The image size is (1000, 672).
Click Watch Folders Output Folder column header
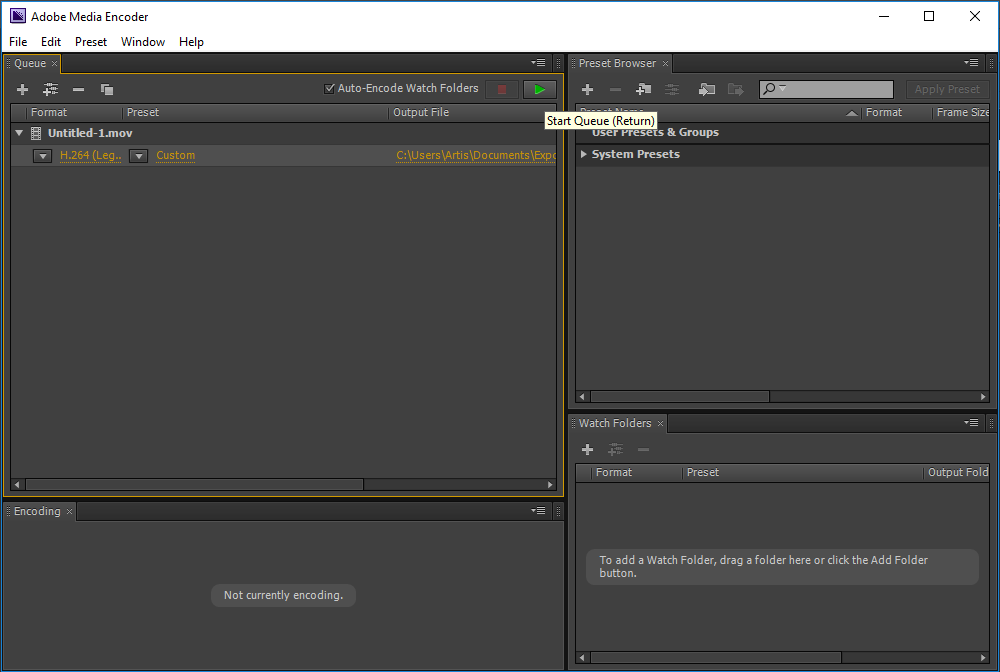coord(958,472)
